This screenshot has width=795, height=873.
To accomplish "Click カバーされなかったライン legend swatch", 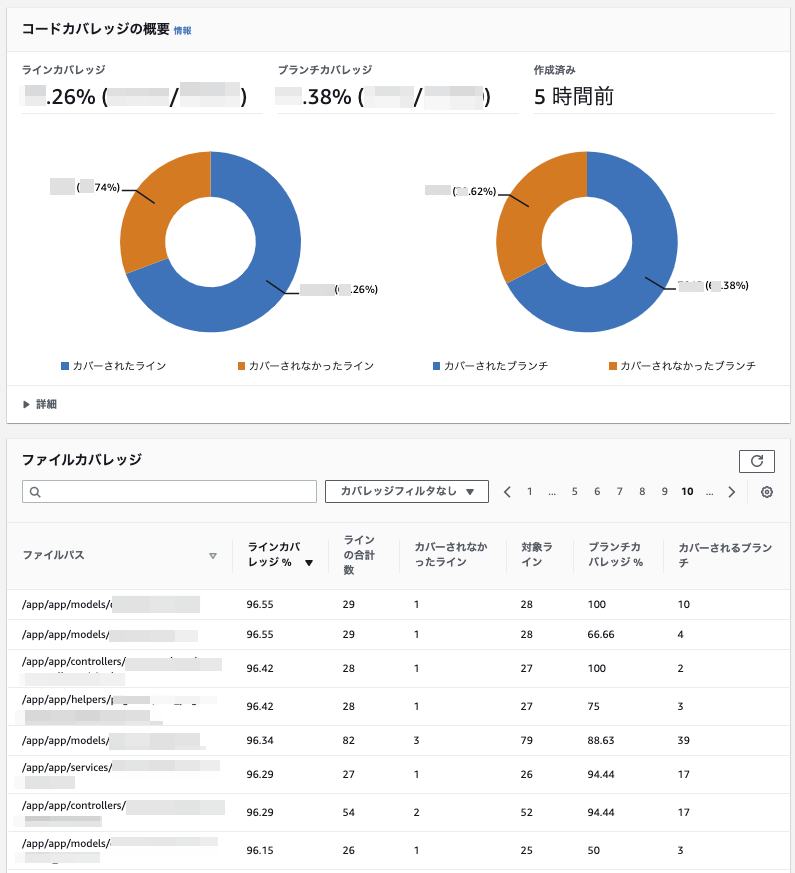I will (241, 366).
